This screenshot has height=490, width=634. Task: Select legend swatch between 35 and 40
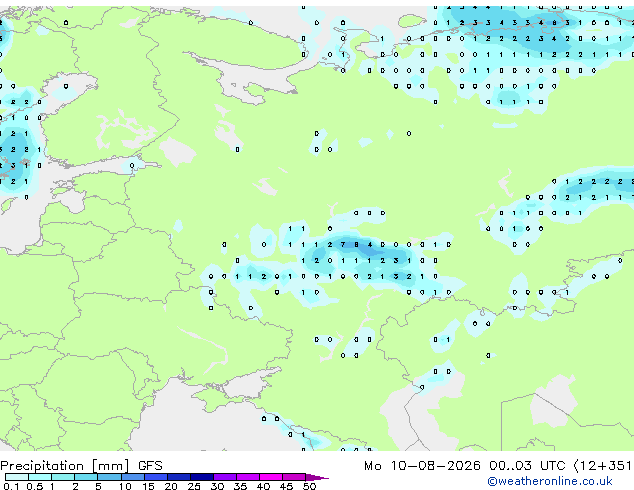click(248, 477)
